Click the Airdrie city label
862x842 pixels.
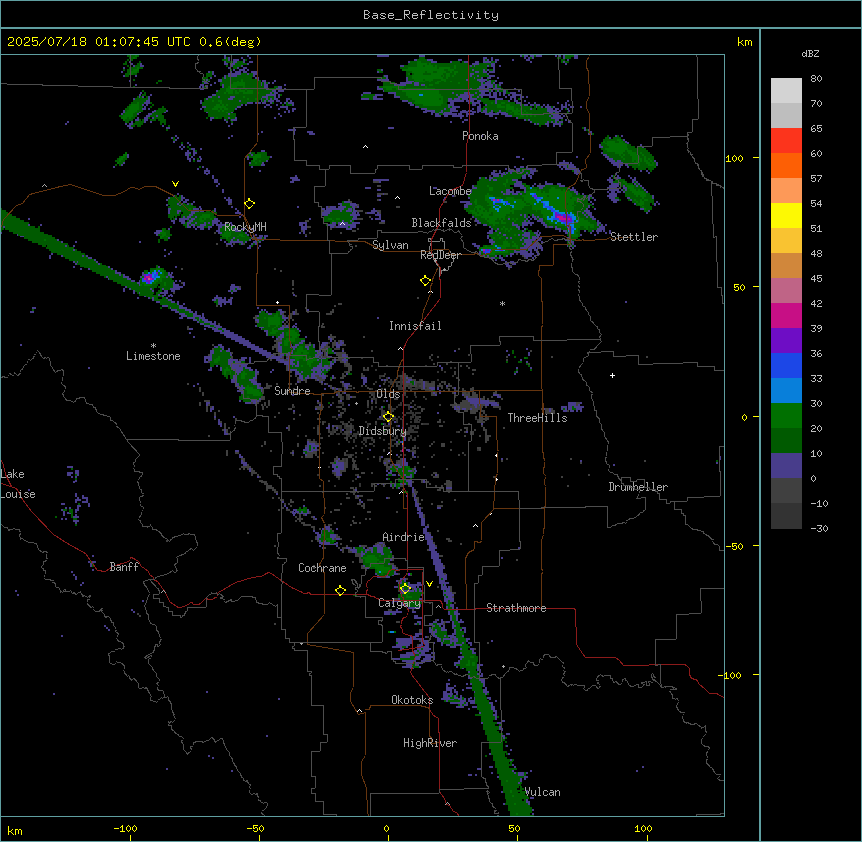pos(403,537)
